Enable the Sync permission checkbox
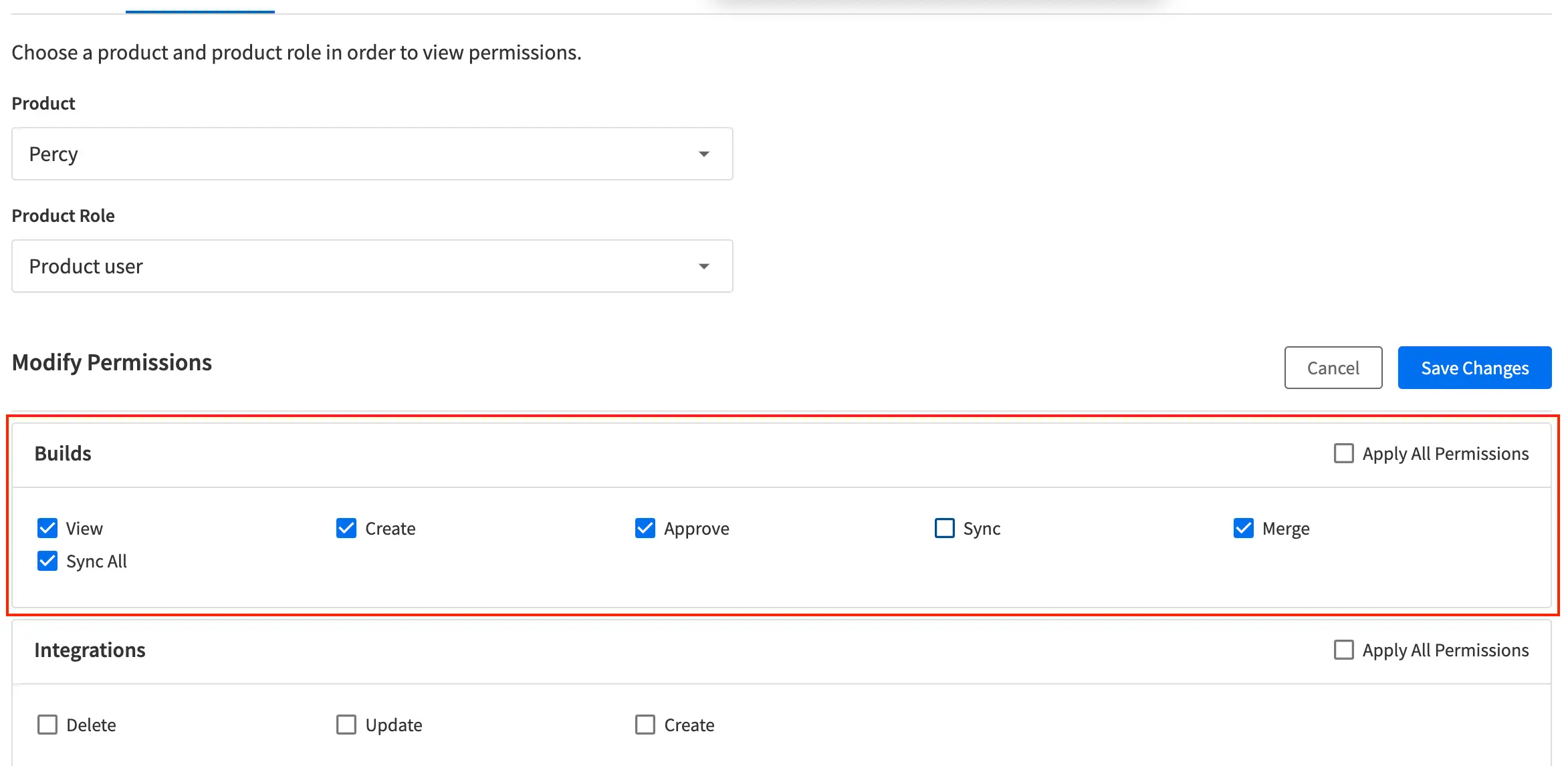Viewport: 1568px width, 766px height. (x=944, y=528)
